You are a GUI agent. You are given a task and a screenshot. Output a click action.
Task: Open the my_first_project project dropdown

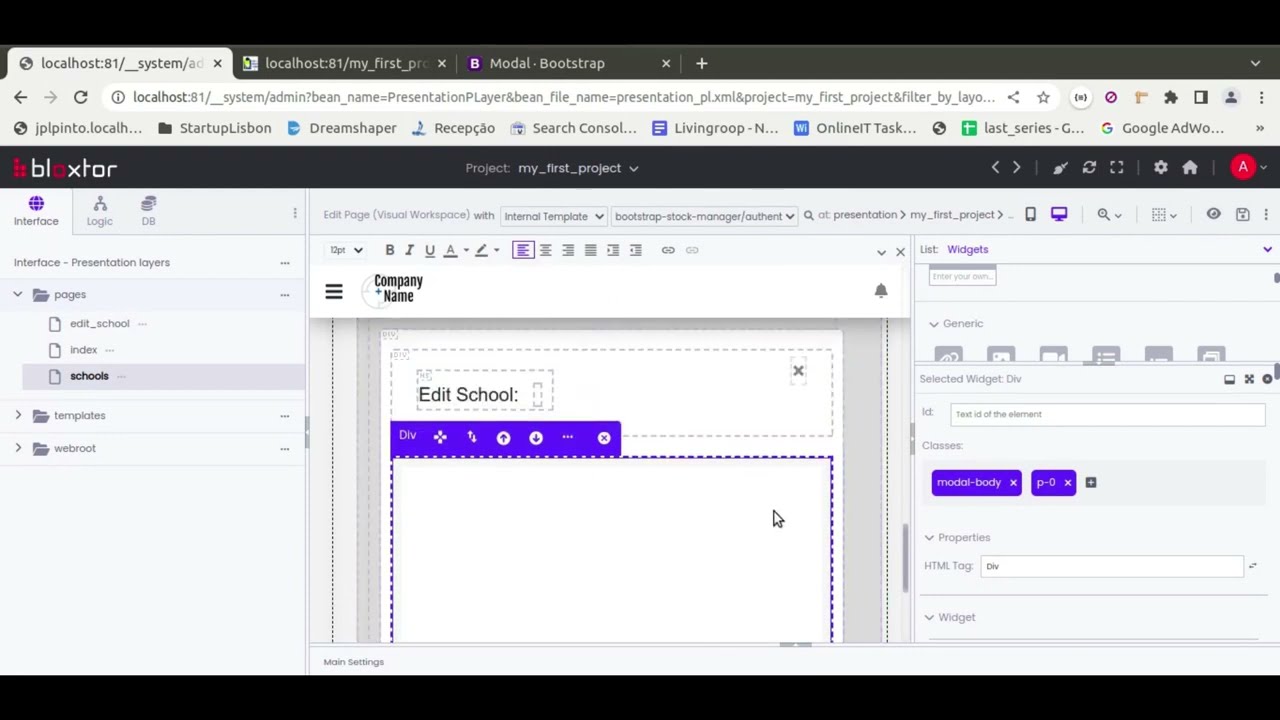pos(578,168)
